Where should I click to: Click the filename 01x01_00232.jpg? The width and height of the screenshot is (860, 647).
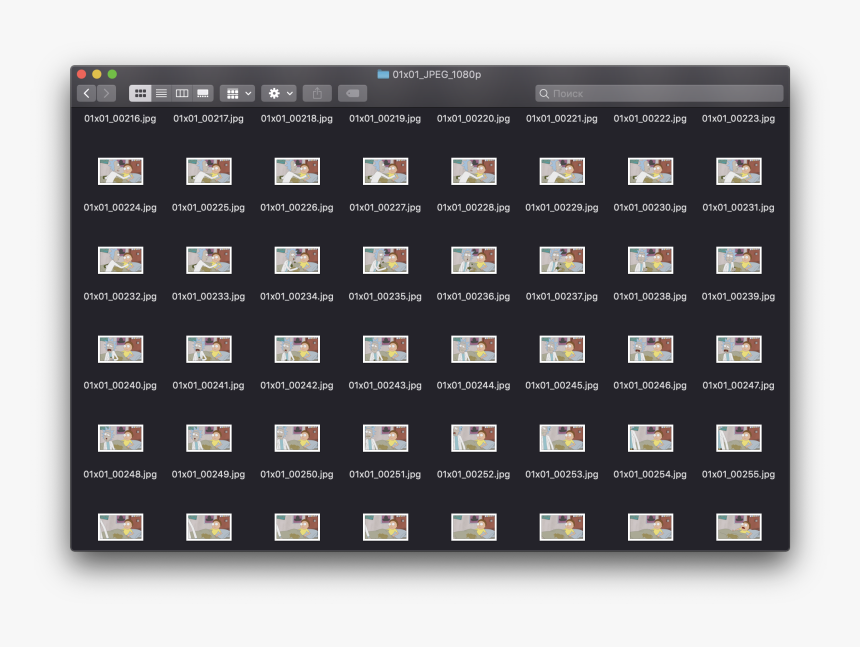(118, 296)
